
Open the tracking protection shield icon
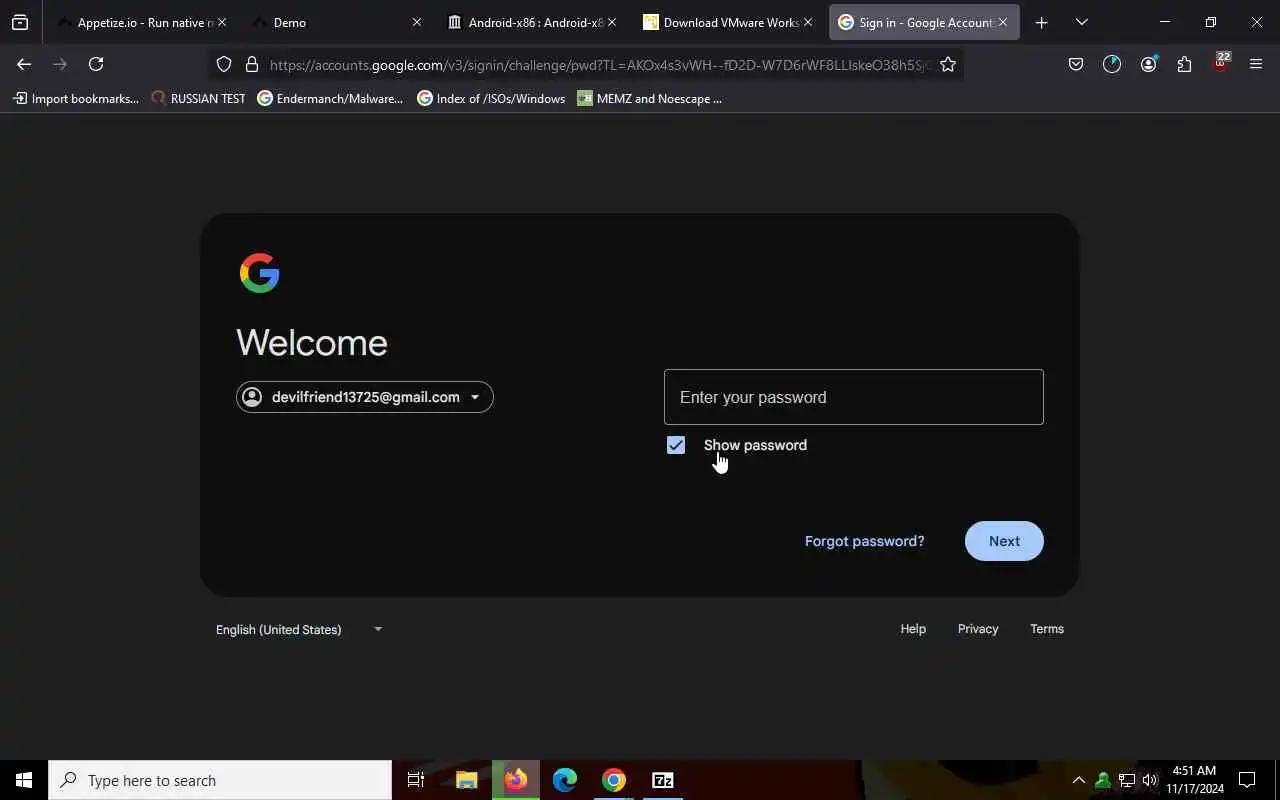tap(224, 64)
